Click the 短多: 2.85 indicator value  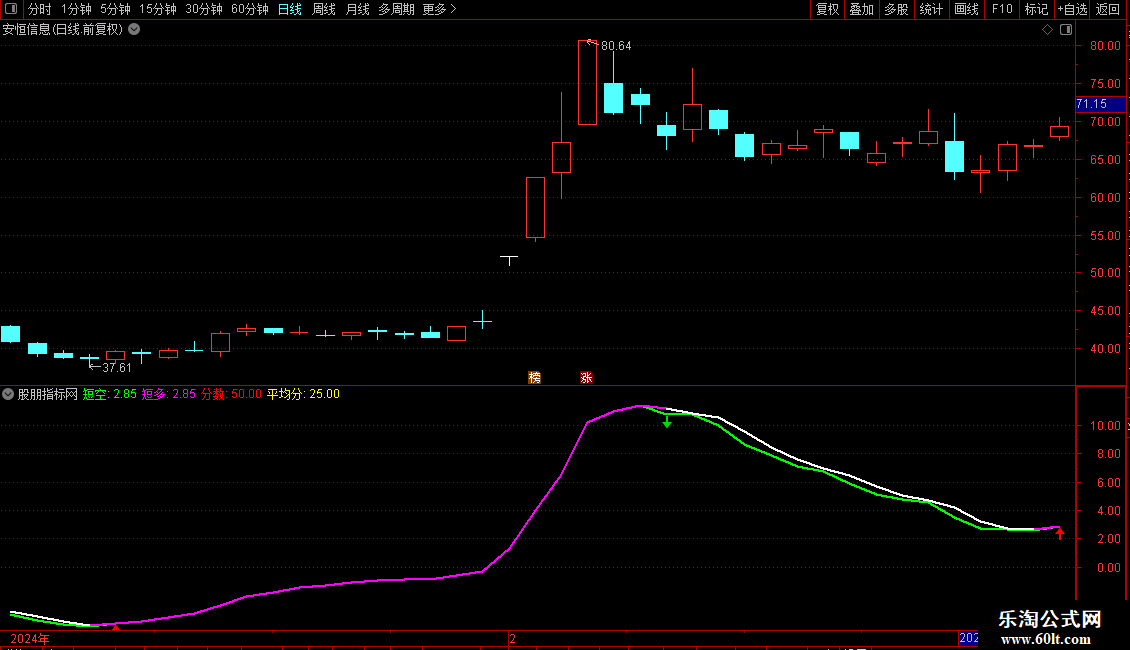(x=169, y=394)
